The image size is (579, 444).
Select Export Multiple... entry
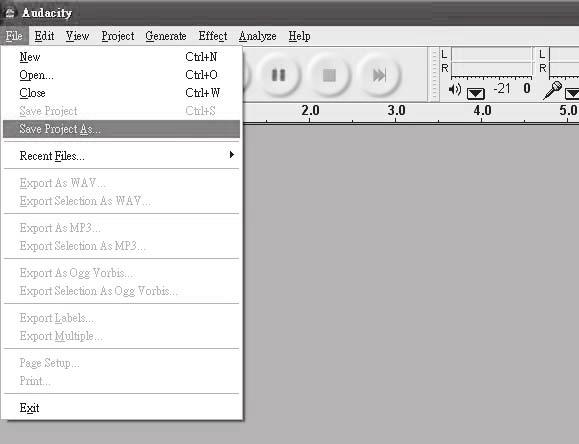(x=121, y=336)
